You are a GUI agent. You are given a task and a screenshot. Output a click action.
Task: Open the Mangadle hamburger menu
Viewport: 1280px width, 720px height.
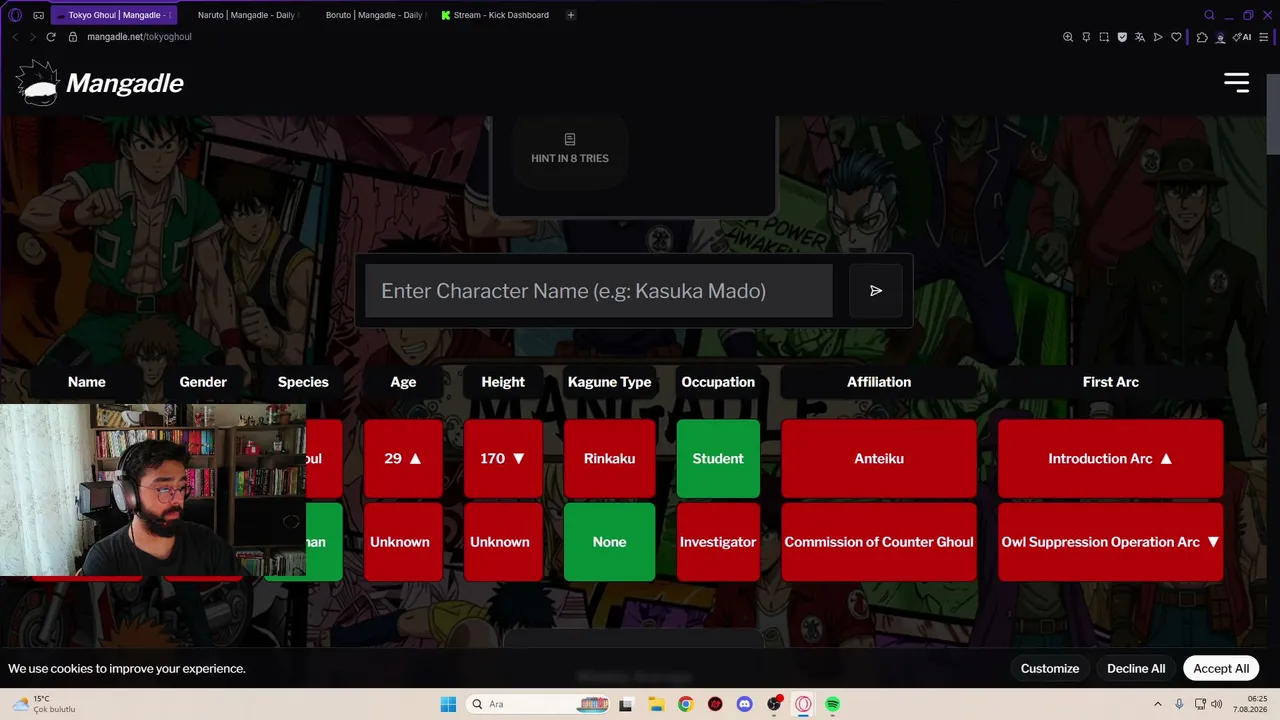click(1237, 83)
